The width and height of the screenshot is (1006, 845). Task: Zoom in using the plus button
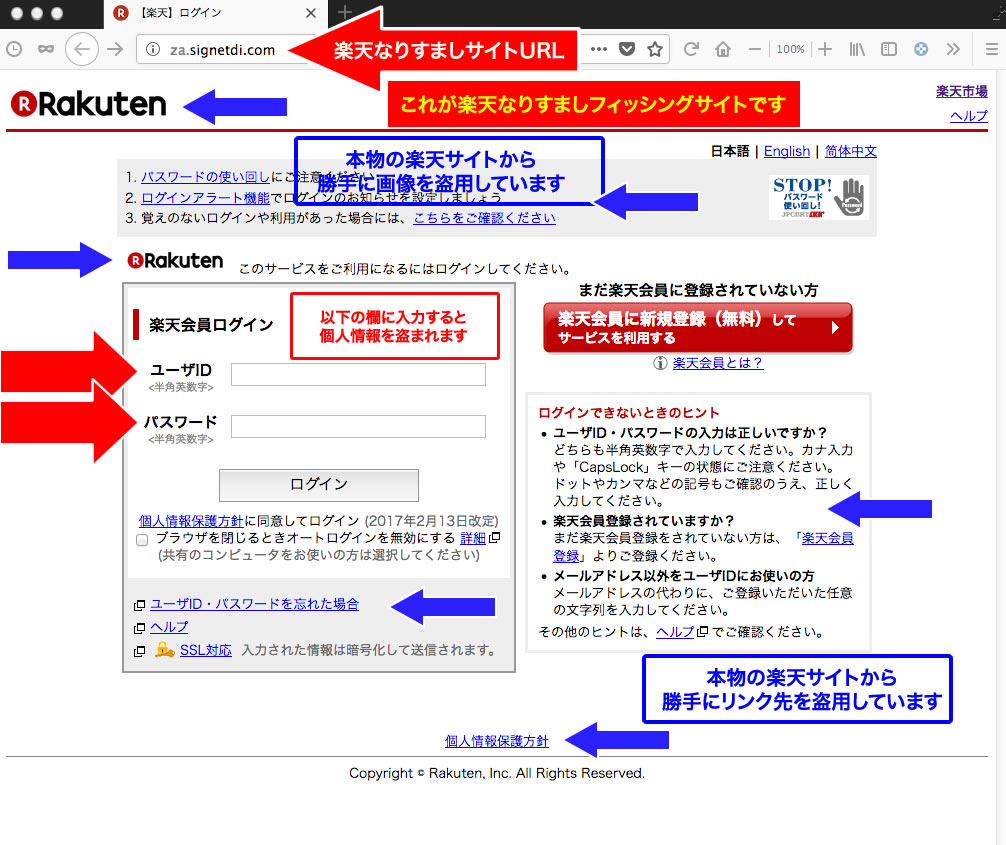[x=825, y=49]
